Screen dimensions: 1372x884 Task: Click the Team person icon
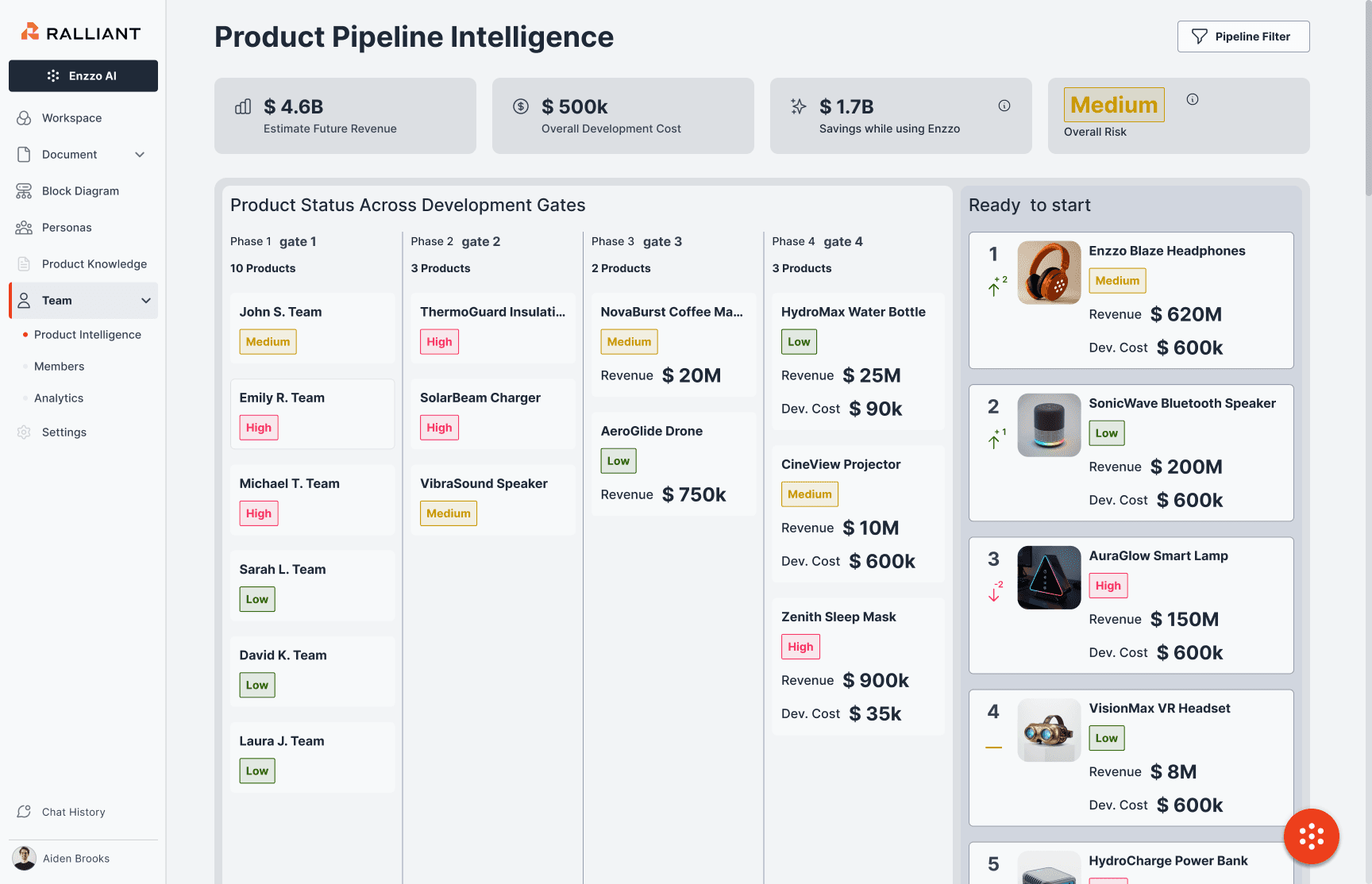click(x=24, y=301)
